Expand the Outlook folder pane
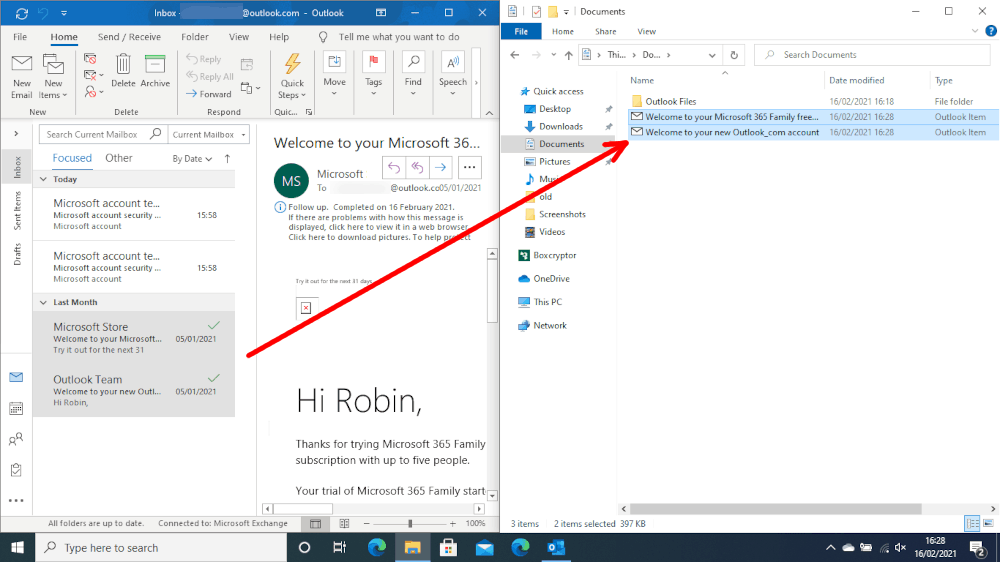 coord(17,134)
